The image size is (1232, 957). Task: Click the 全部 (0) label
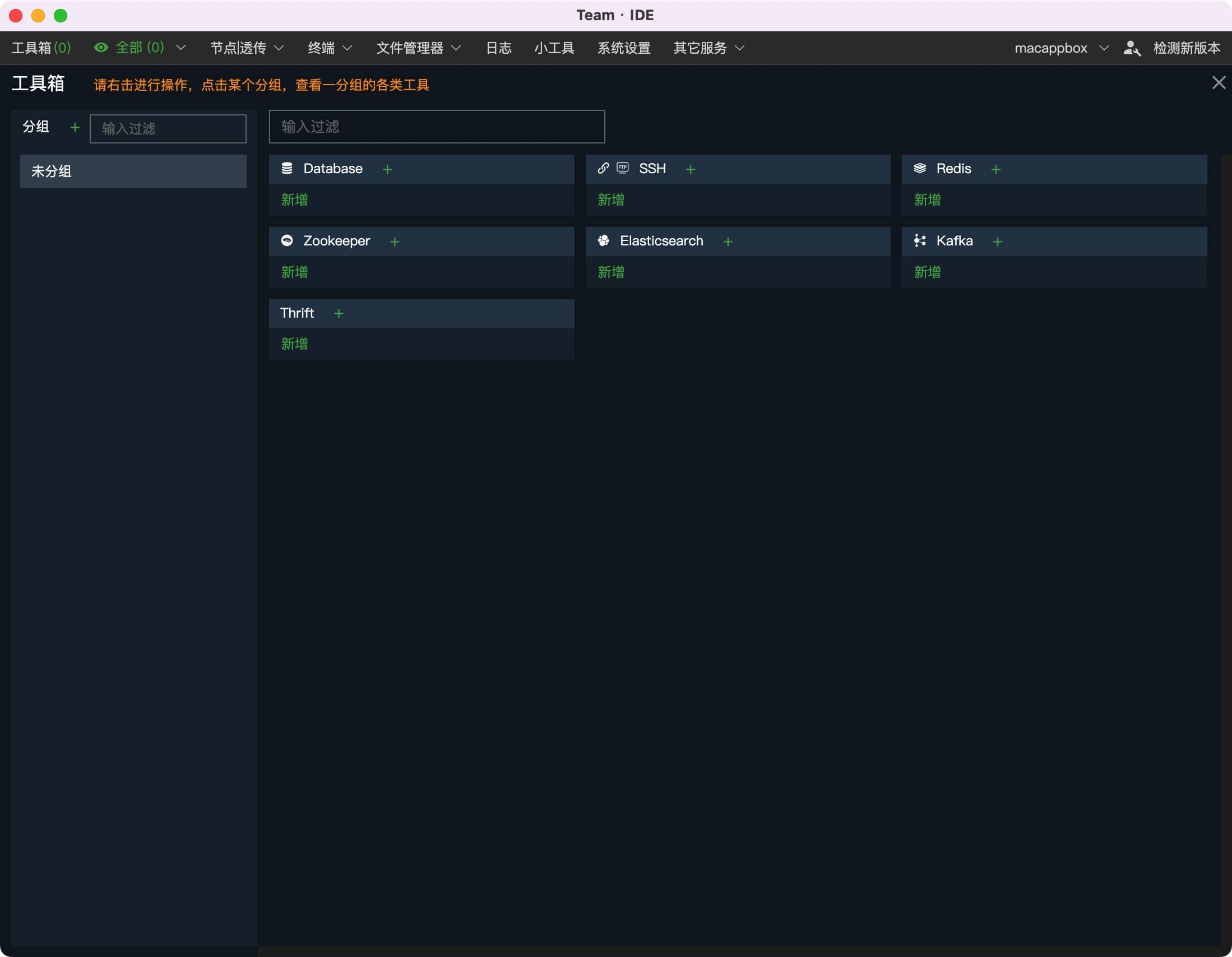click(x=140, y=48)
